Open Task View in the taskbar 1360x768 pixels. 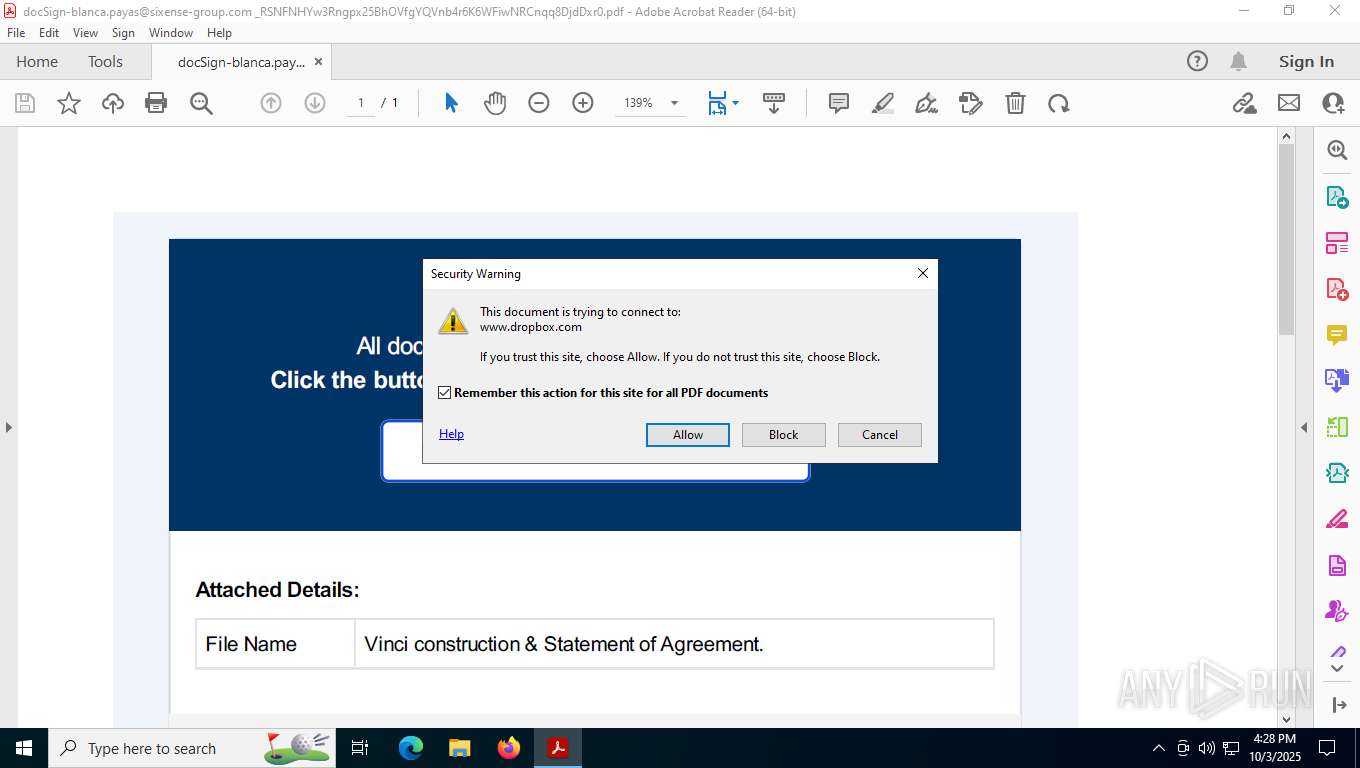360,748
